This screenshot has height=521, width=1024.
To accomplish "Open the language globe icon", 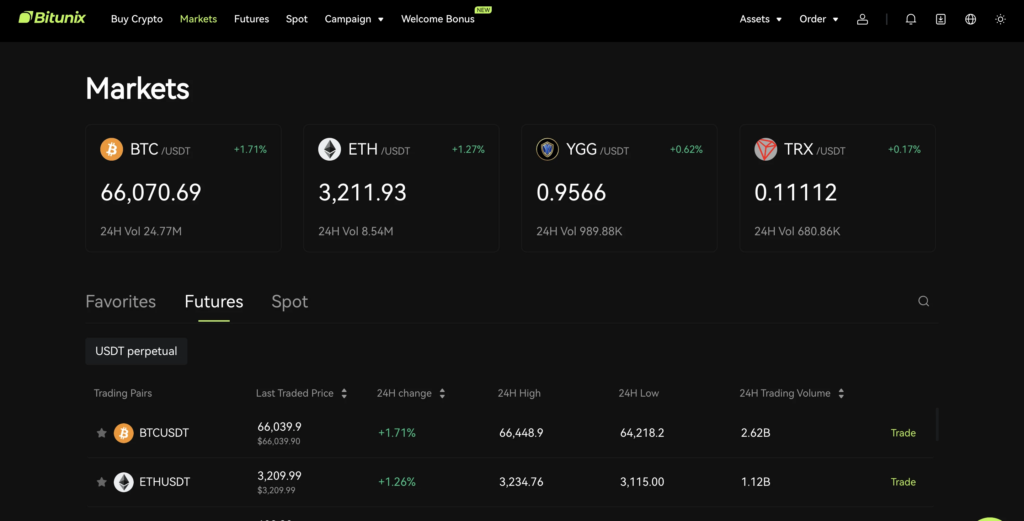I will coord(970,20).
